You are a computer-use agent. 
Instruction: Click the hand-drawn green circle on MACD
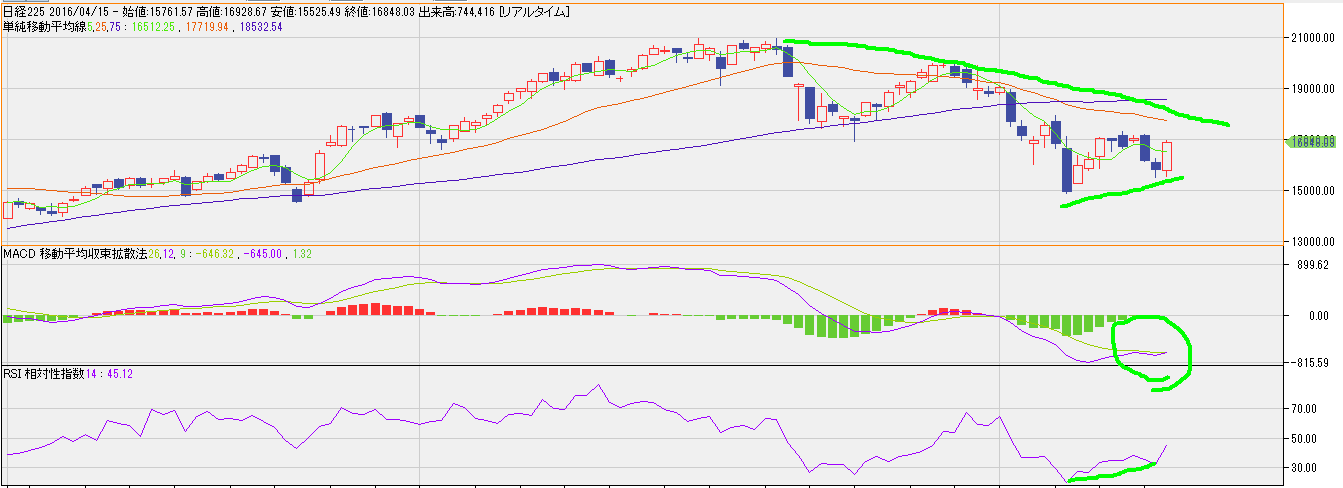tap(1188, 345)
